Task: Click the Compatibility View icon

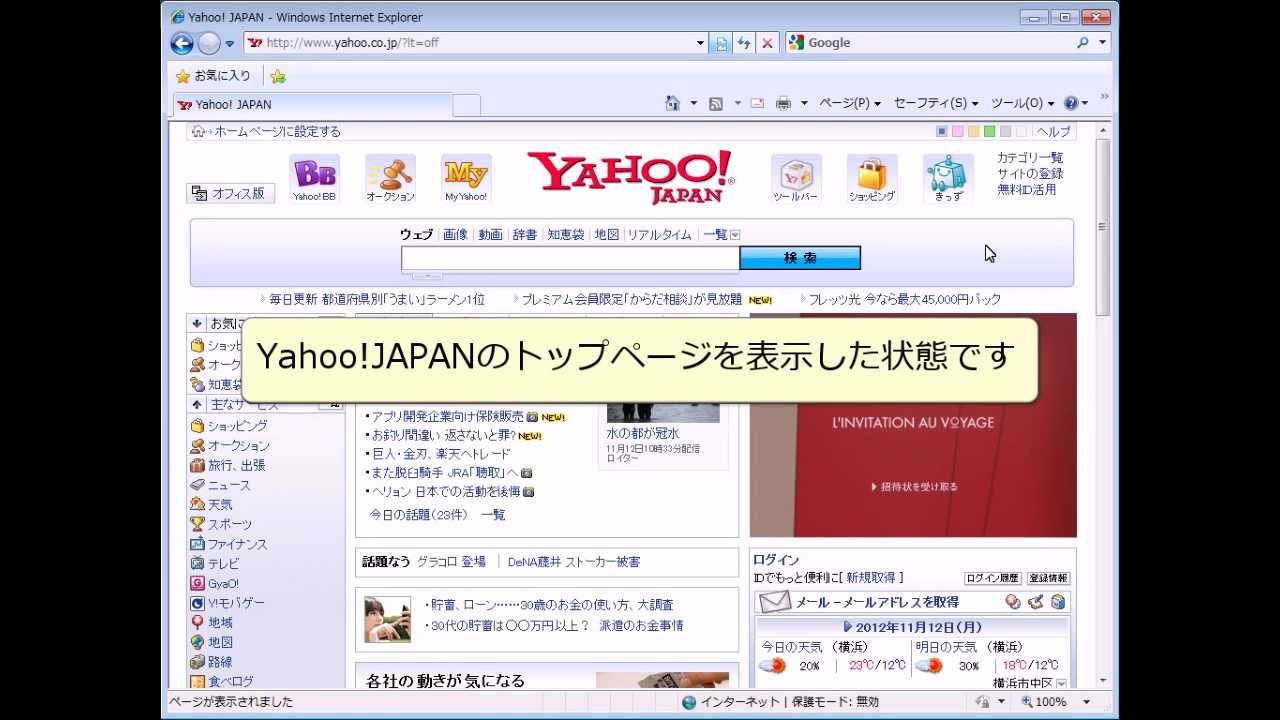Action: 721,43
